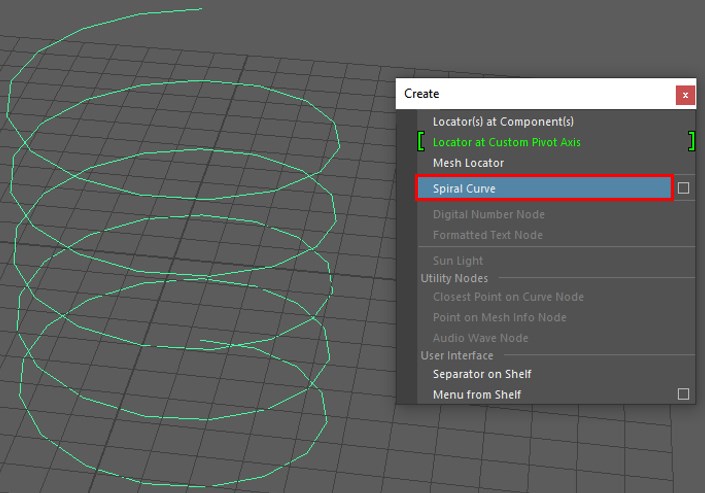705x493 pixels.
Task: Close the Create menu panel
Action: tap(685, 95)
